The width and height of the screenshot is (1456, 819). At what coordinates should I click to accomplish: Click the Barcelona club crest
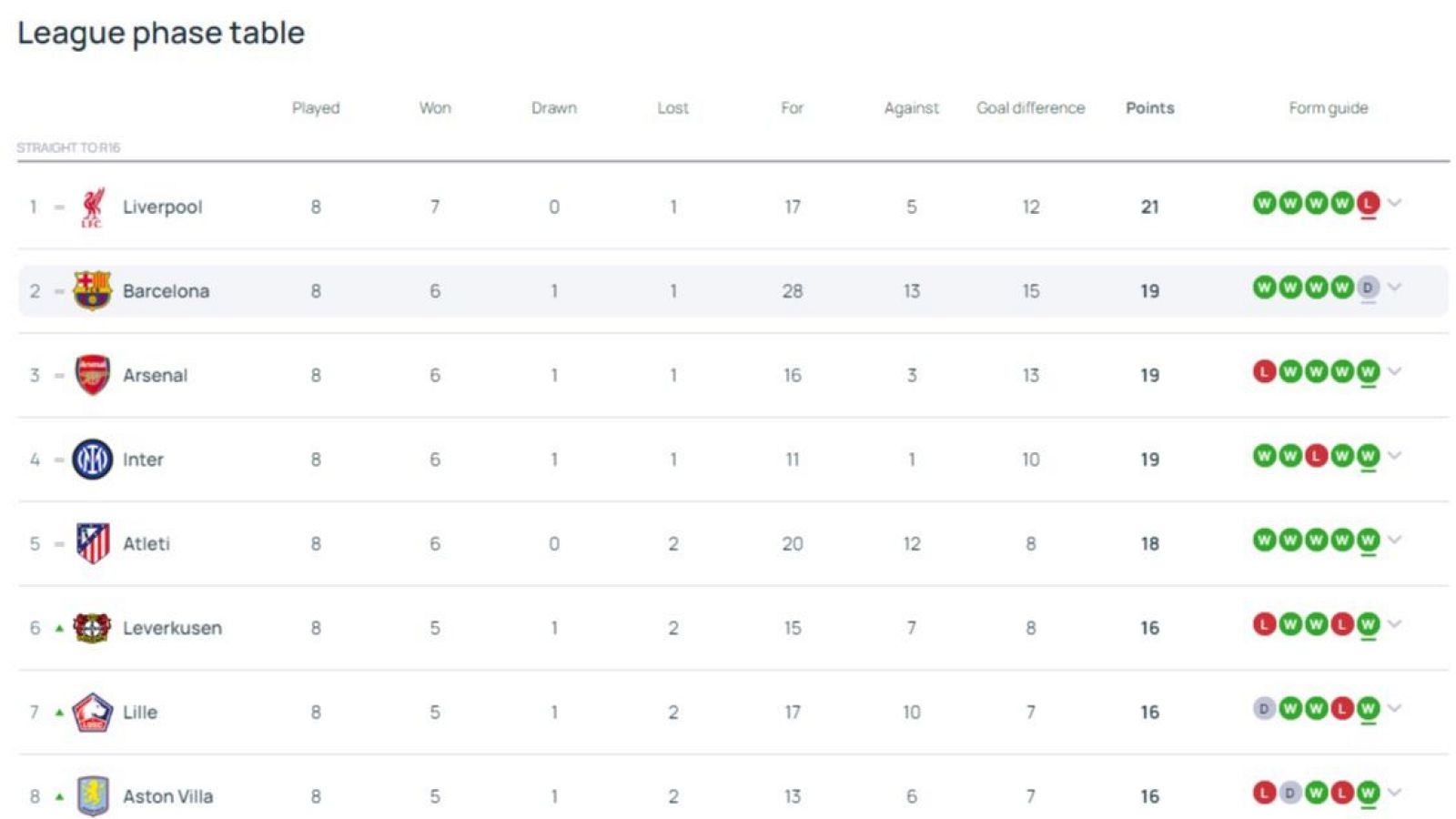pyautogui.click(x=92, y=290)
